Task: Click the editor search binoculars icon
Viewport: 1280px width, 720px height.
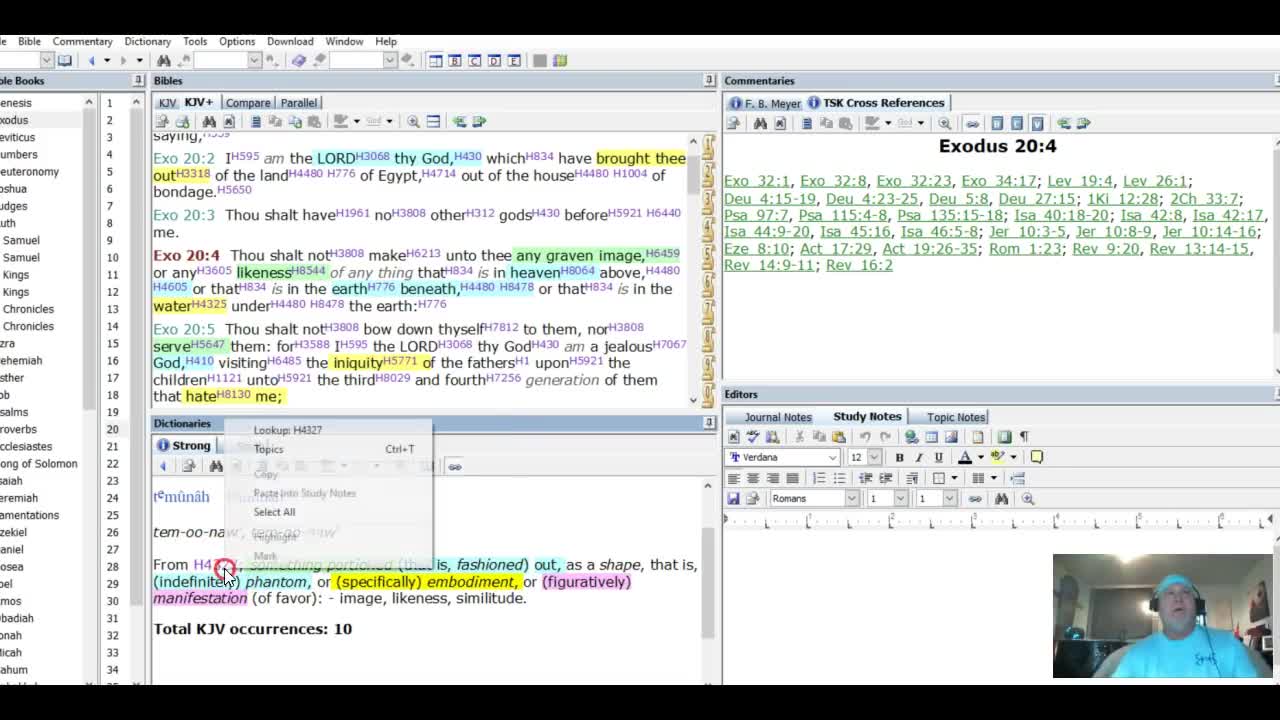Action: (x=1001, y=499)
